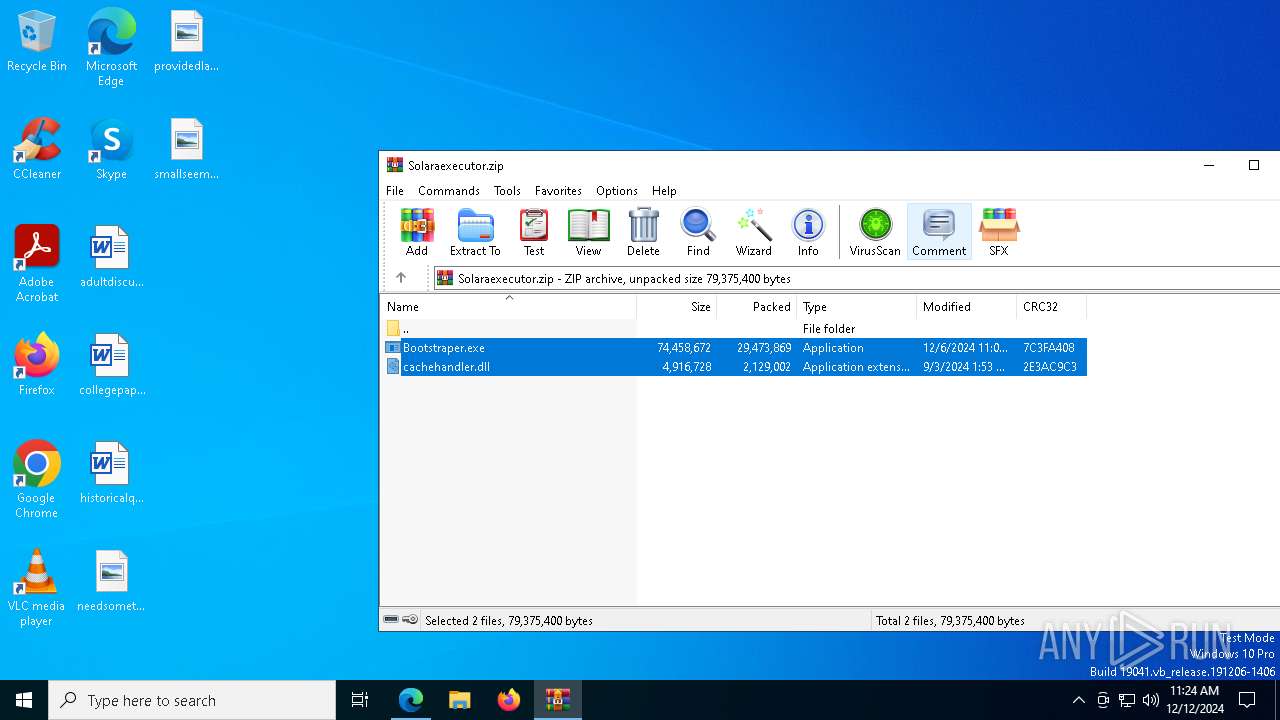Select the adultdiscu... Word document

[x=111, y=257]
